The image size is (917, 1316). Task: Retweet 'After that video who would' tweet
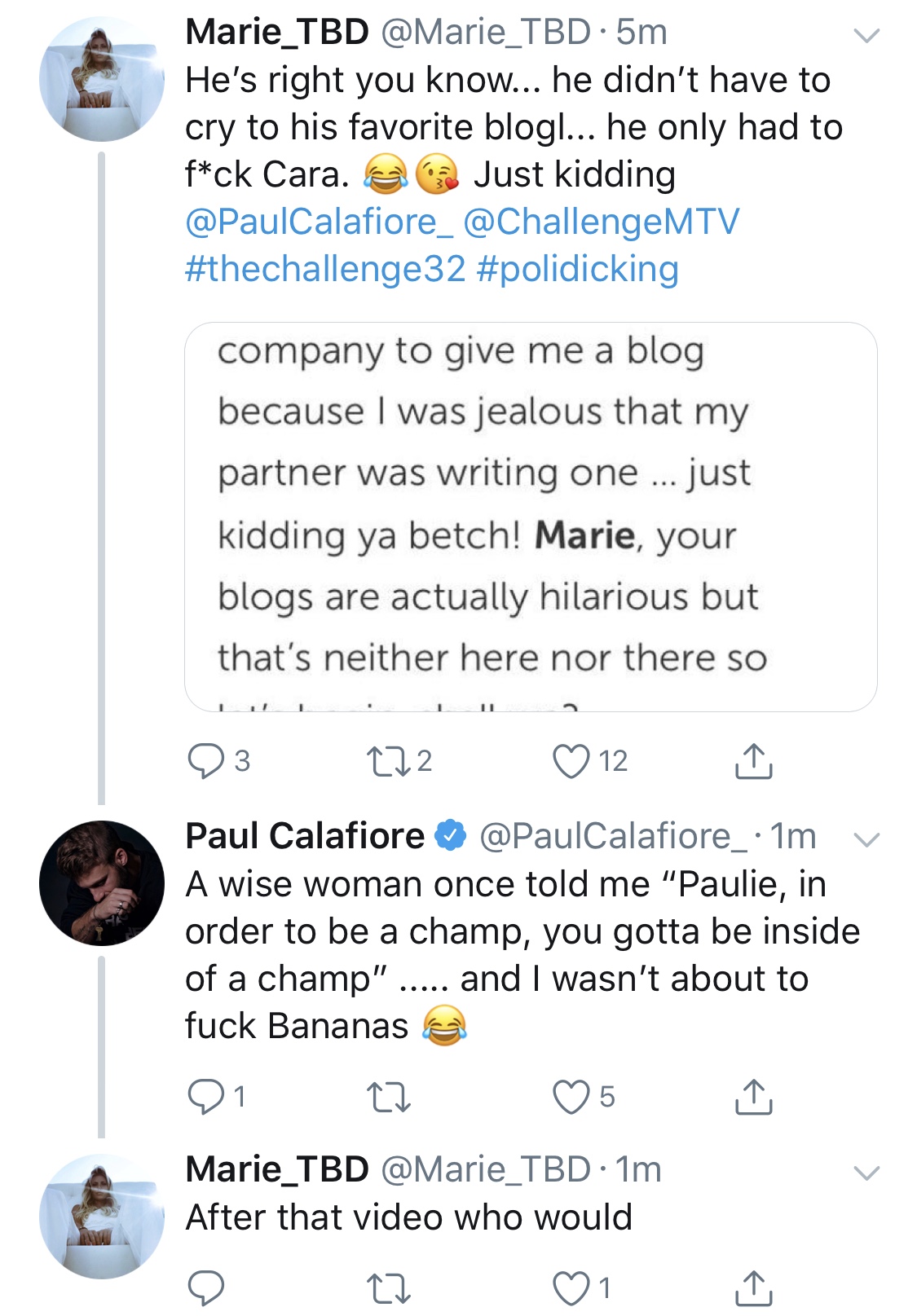coord(388,1288)
